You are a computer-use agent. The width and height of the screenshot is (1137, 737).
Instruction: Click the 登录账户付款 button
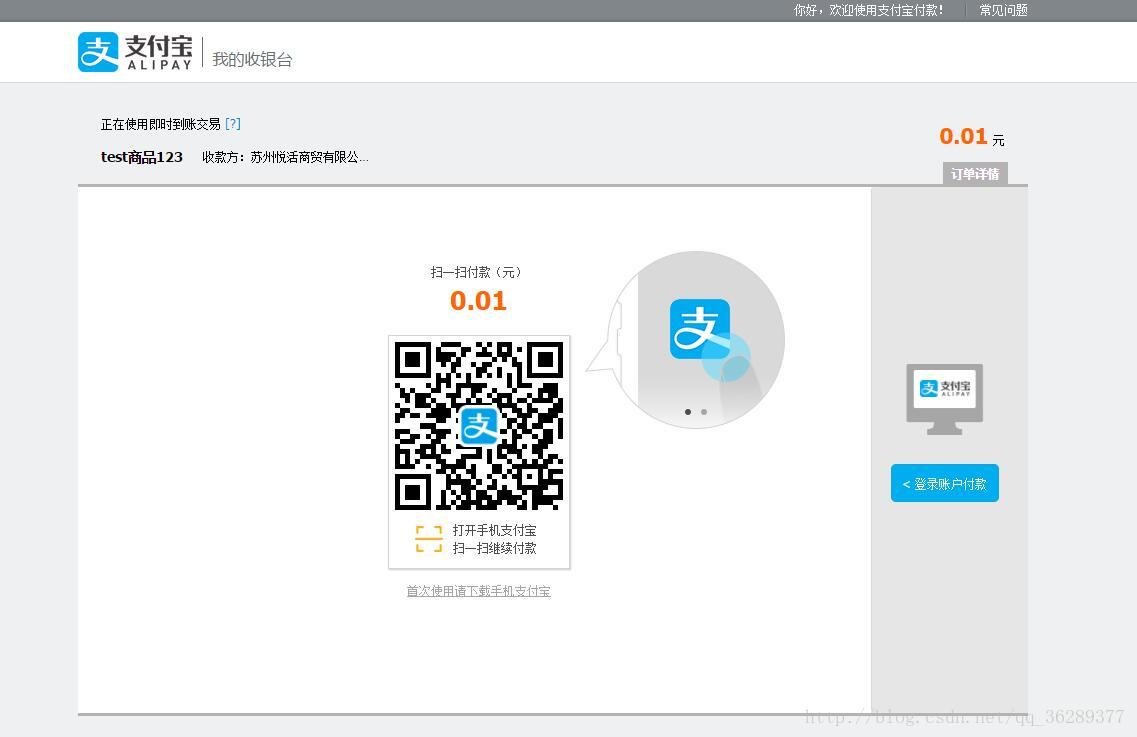[945, 483]
